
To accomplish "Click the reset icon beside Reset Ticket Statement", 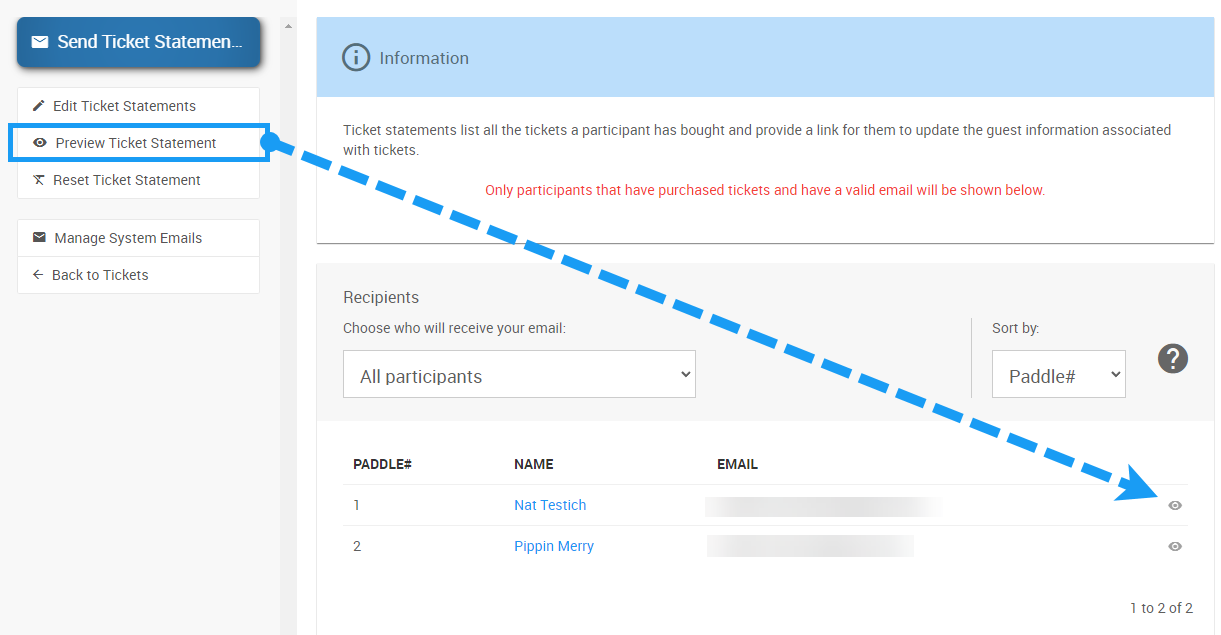I will tap(39, 180).
